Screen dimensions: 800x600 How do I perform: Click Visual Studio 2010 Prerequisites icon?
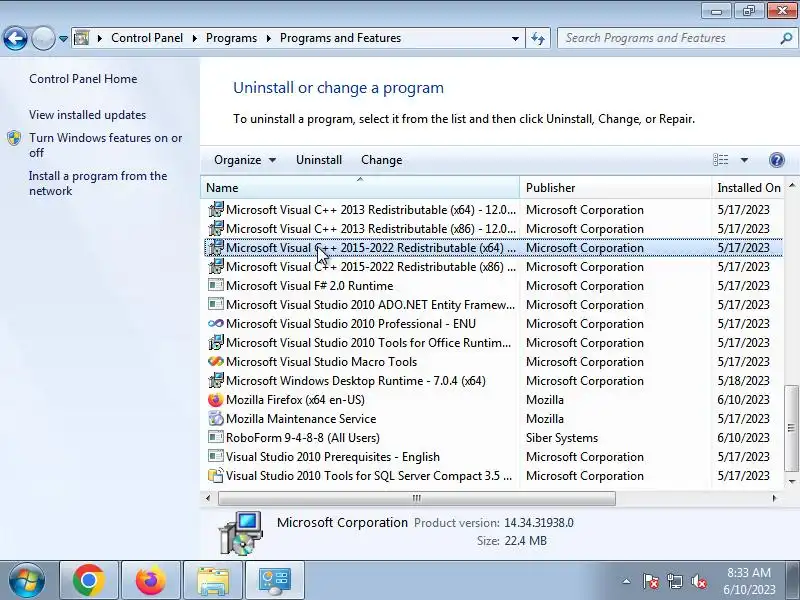tap(216, 456)
